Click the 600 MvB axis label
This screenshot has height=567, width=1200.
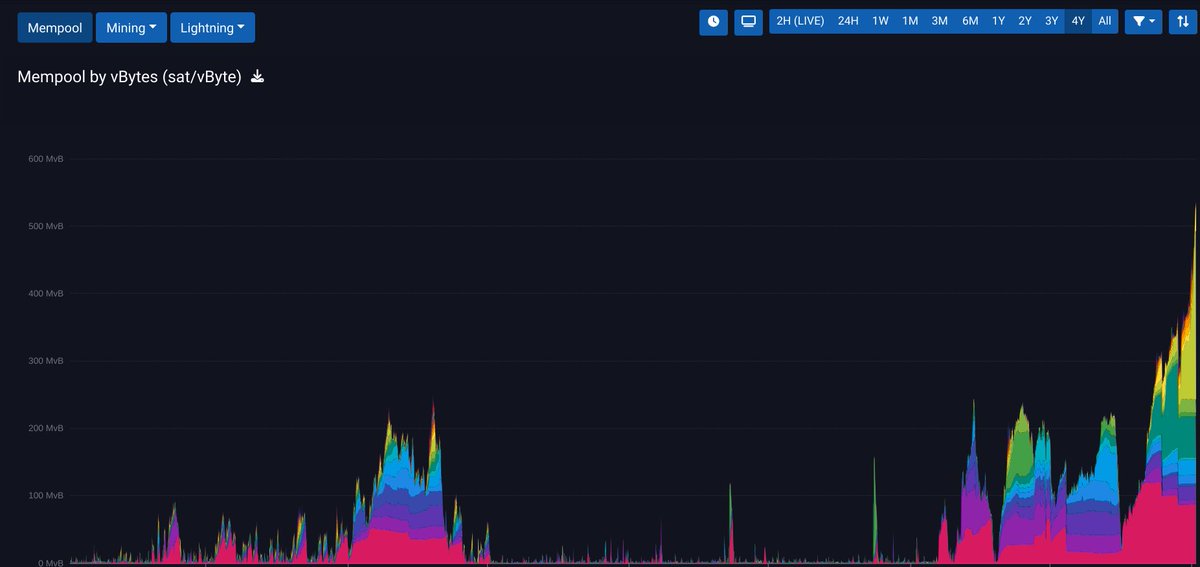46,159
